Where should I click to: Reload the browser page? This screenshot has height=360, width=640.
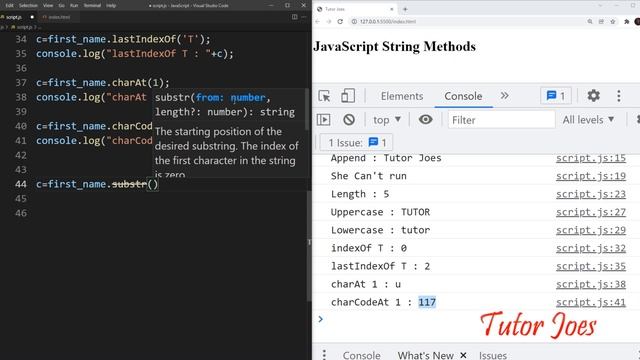pyautogui.click(x=340, y=22)
